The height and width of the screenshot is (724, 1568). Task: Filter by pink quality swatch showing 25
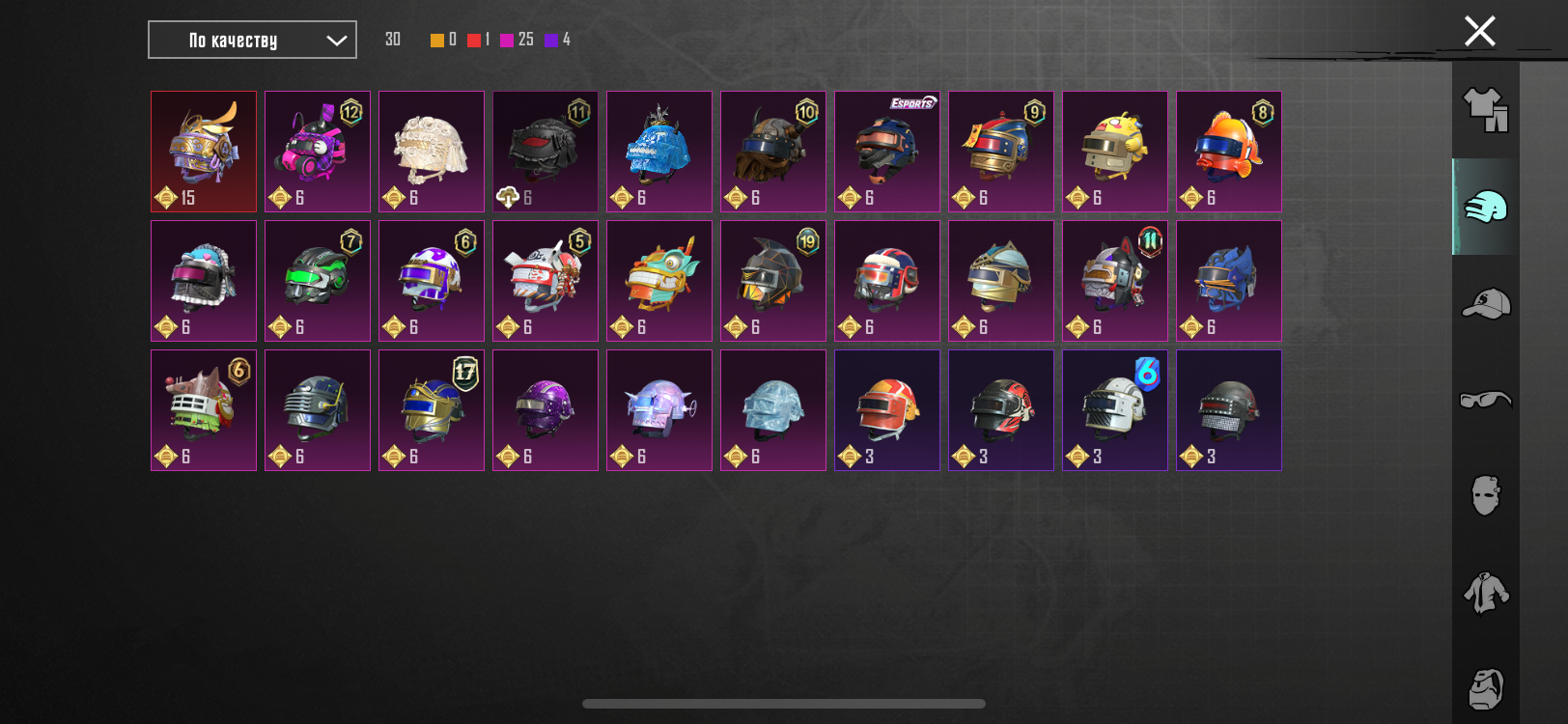(507, 40)
